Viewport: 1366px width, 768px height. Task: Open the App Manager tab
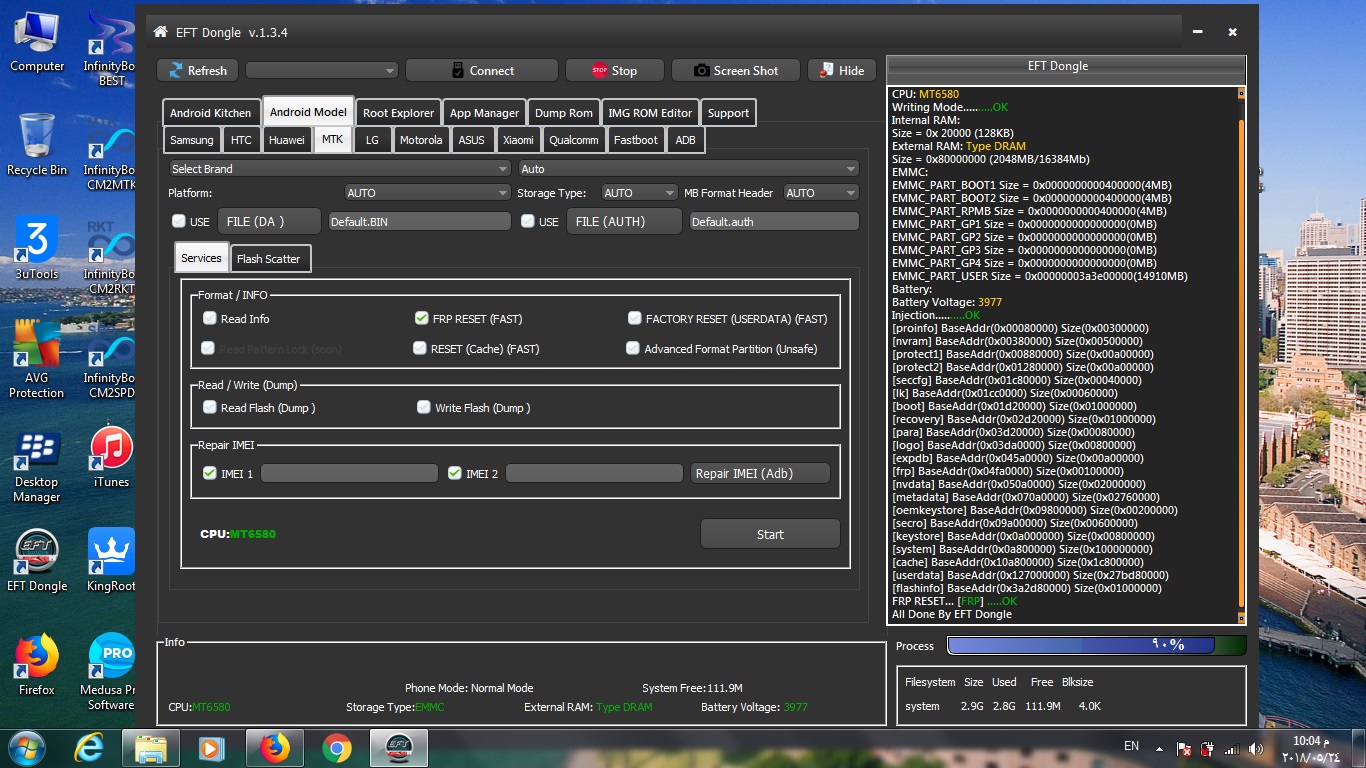point(484,113)
